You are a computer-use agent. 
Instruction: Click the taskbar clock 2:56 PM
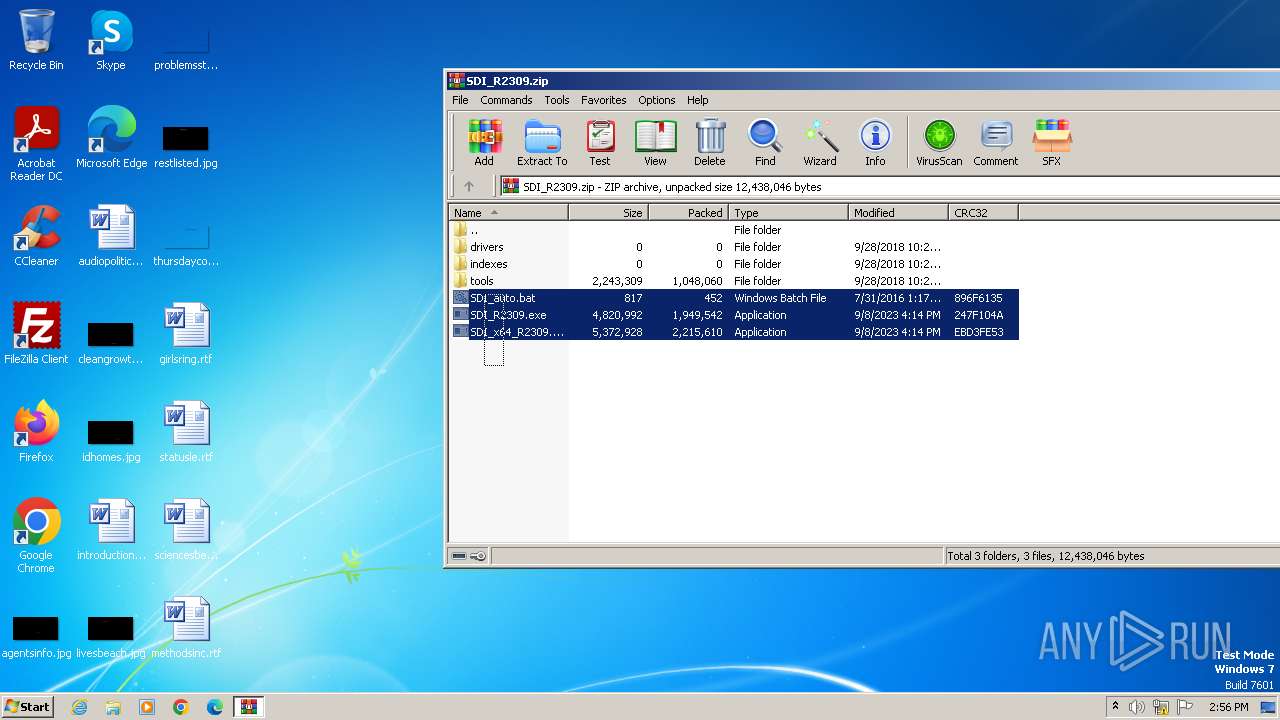[x=1228, y=707]
